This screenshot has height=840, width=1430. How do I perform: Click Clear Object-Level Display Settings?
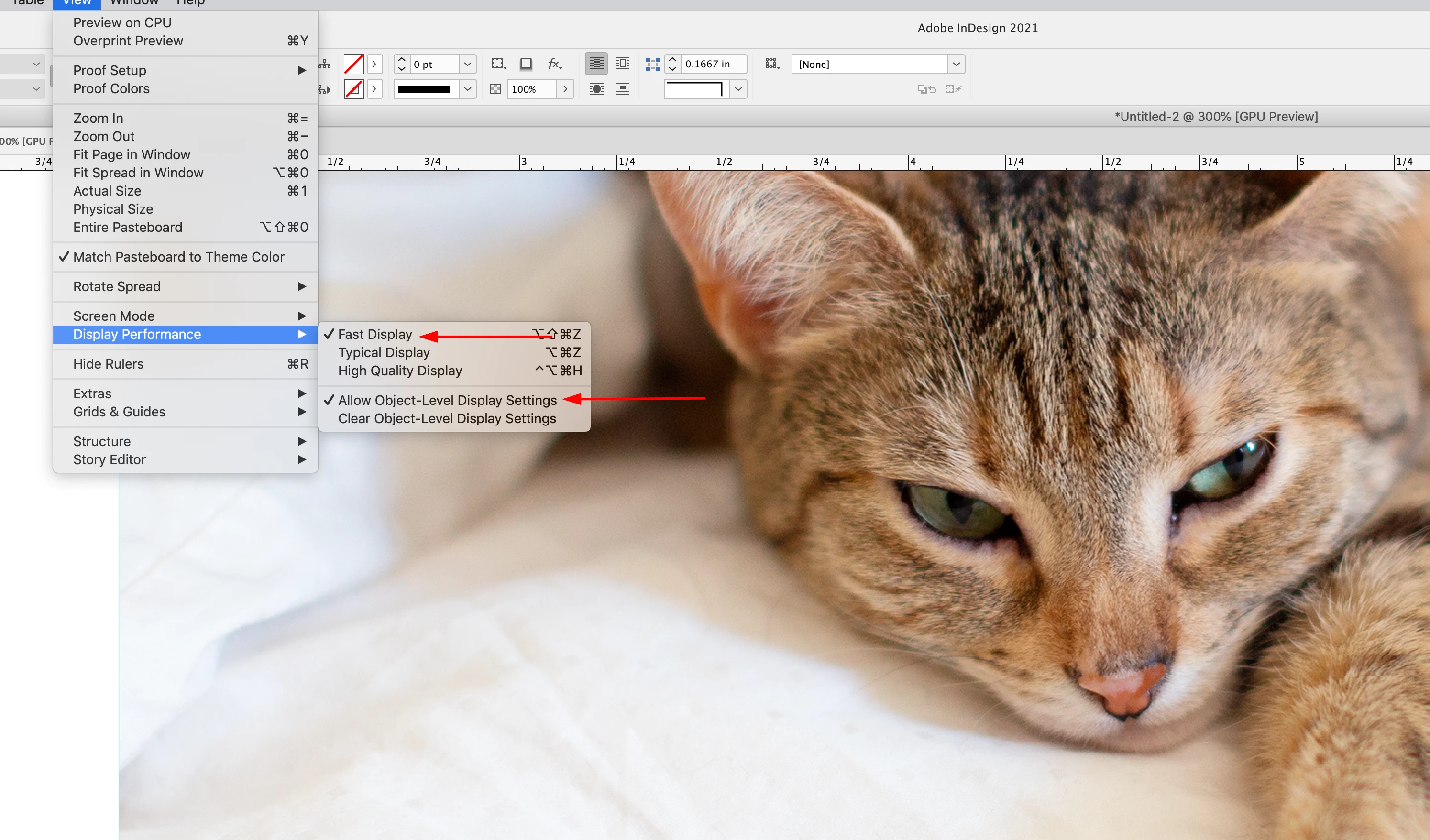coord(447,418)
